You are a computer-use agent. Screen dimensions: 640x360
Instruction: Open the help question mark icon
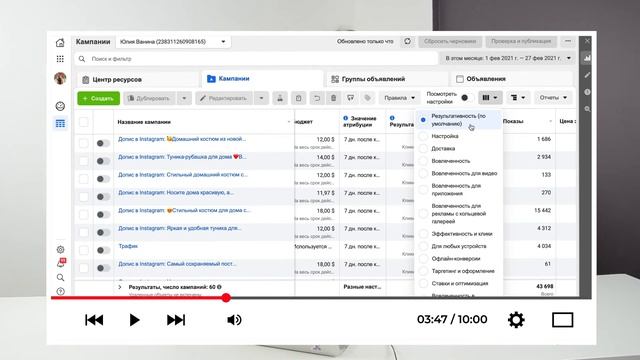(x=60, y=291)
